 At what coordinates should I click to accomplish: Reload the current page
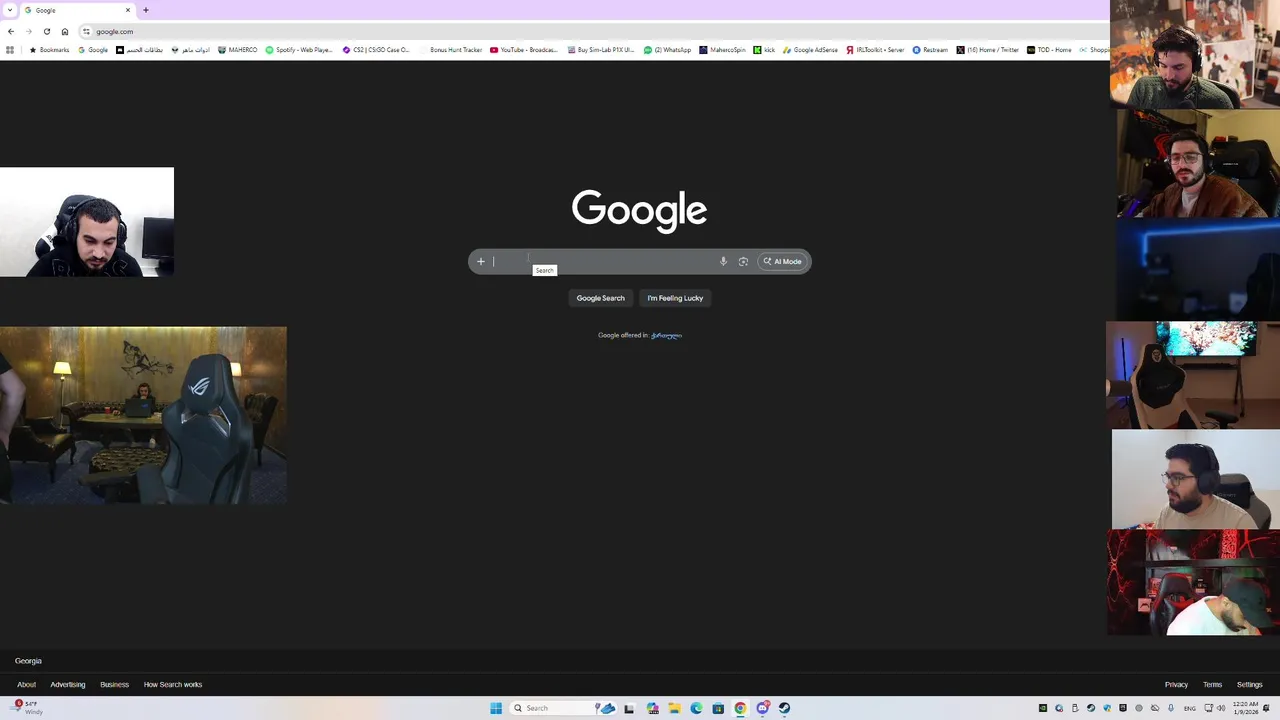(x=47, y=31)
